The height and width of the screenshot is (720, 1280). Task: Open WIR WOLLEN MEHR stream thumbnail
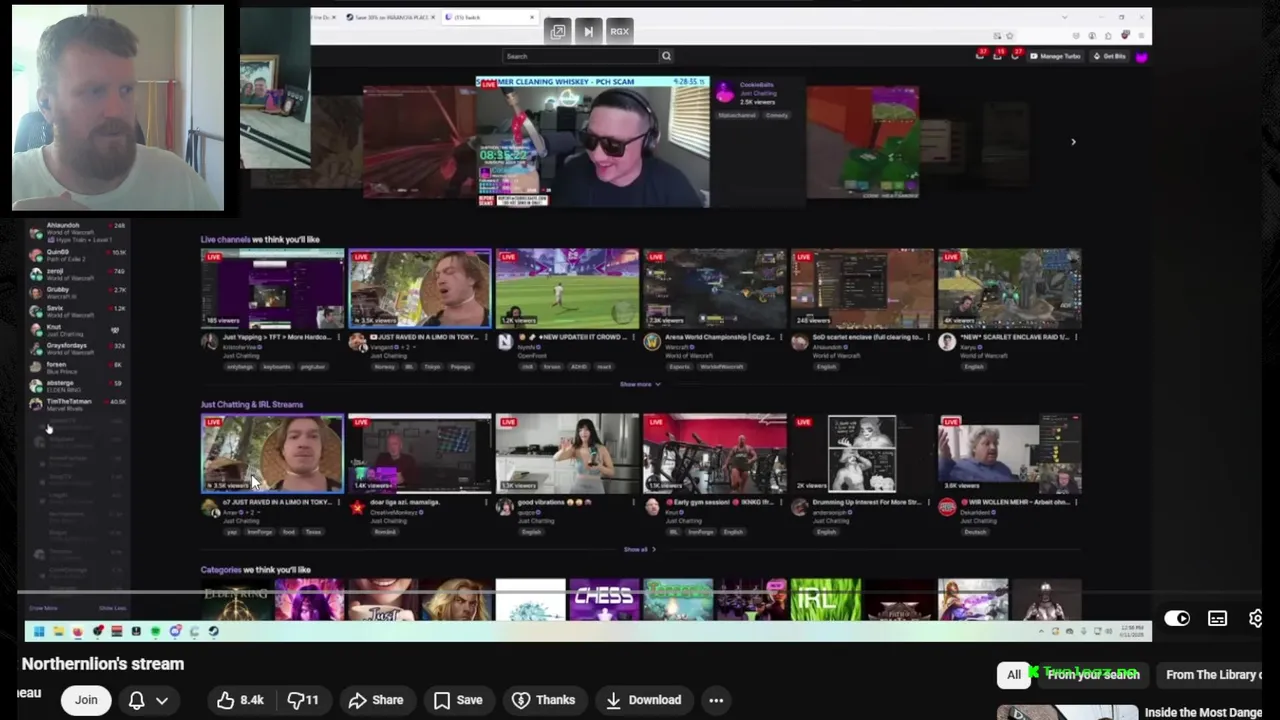1009,453
